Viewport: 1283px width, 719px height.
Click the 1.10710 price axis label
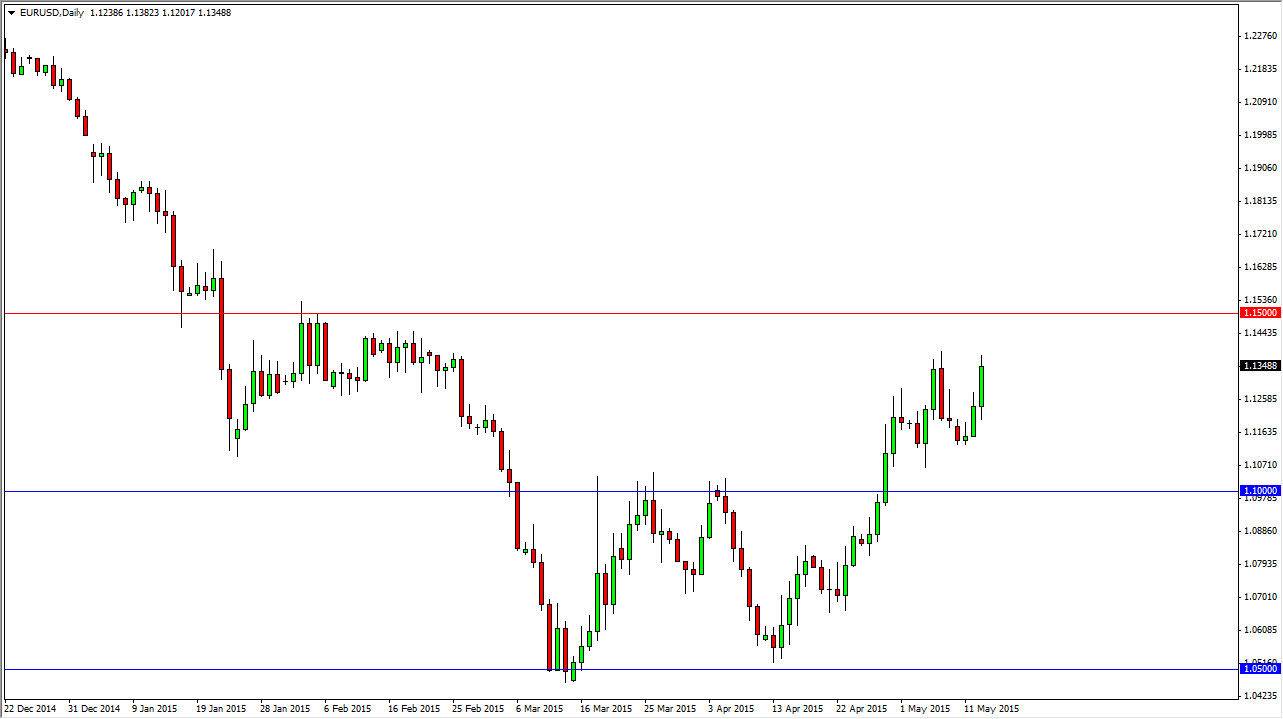click(1262, 465)
